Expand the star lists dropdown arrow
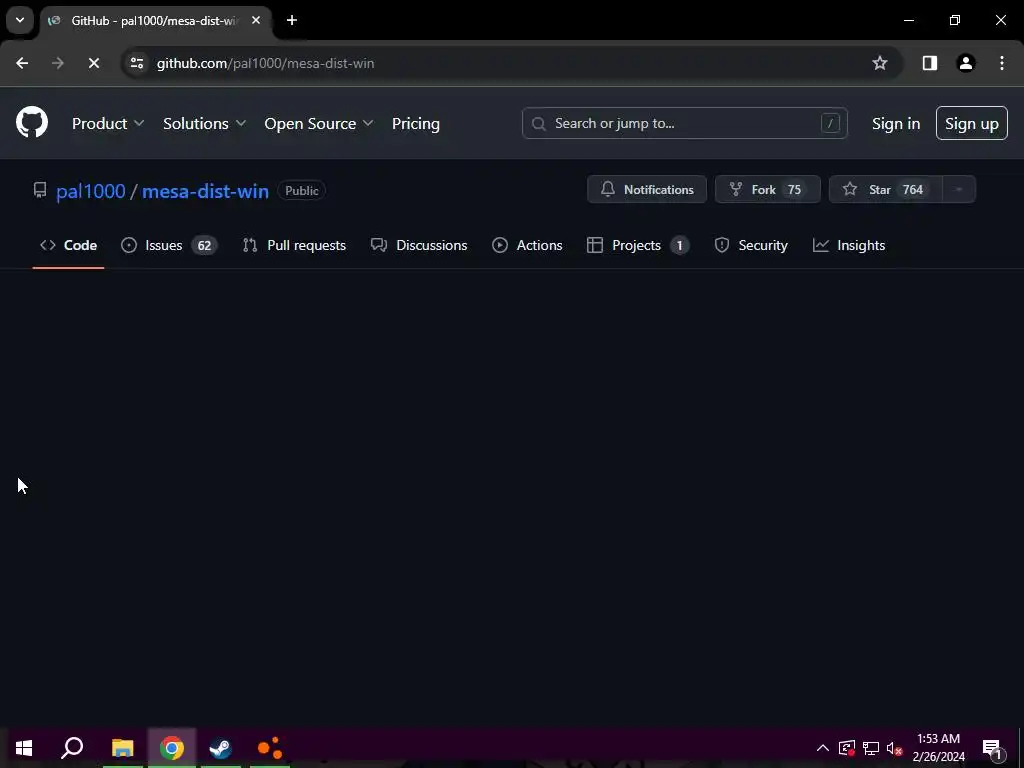The width and height of the screenshot is (1024, 768). pos(959,189)
